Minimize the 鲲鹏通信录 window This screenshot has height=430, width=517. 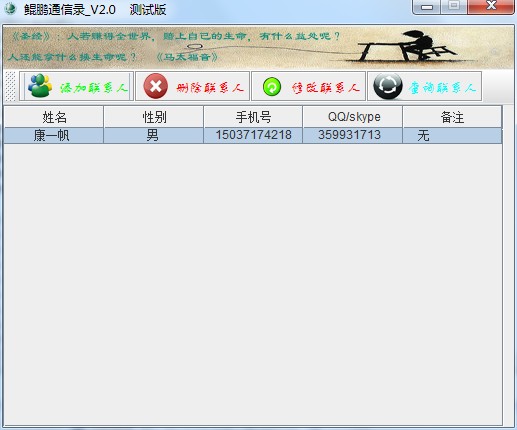point(427,7)
